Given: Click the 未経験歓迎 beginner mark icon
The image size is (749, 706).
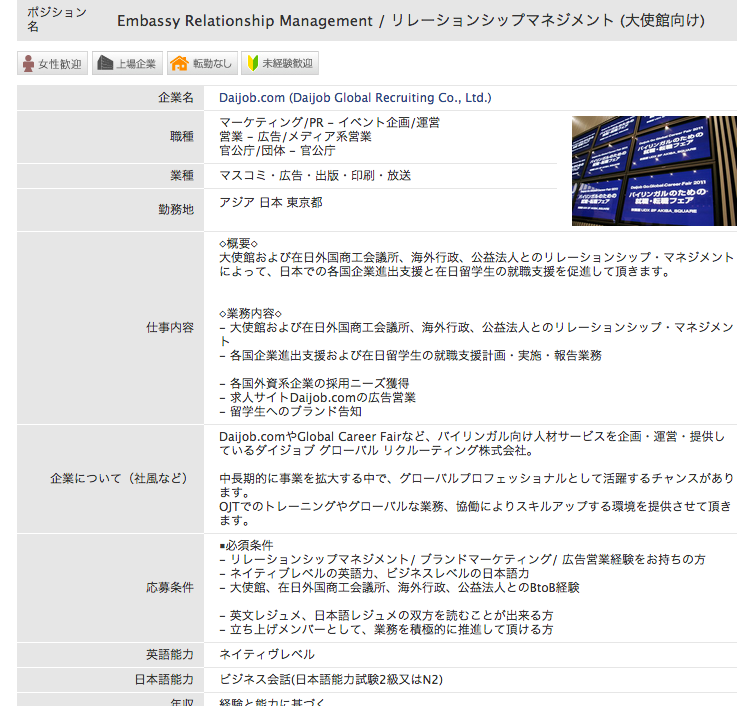Looking at the screenshot, I should coord(253,63).
